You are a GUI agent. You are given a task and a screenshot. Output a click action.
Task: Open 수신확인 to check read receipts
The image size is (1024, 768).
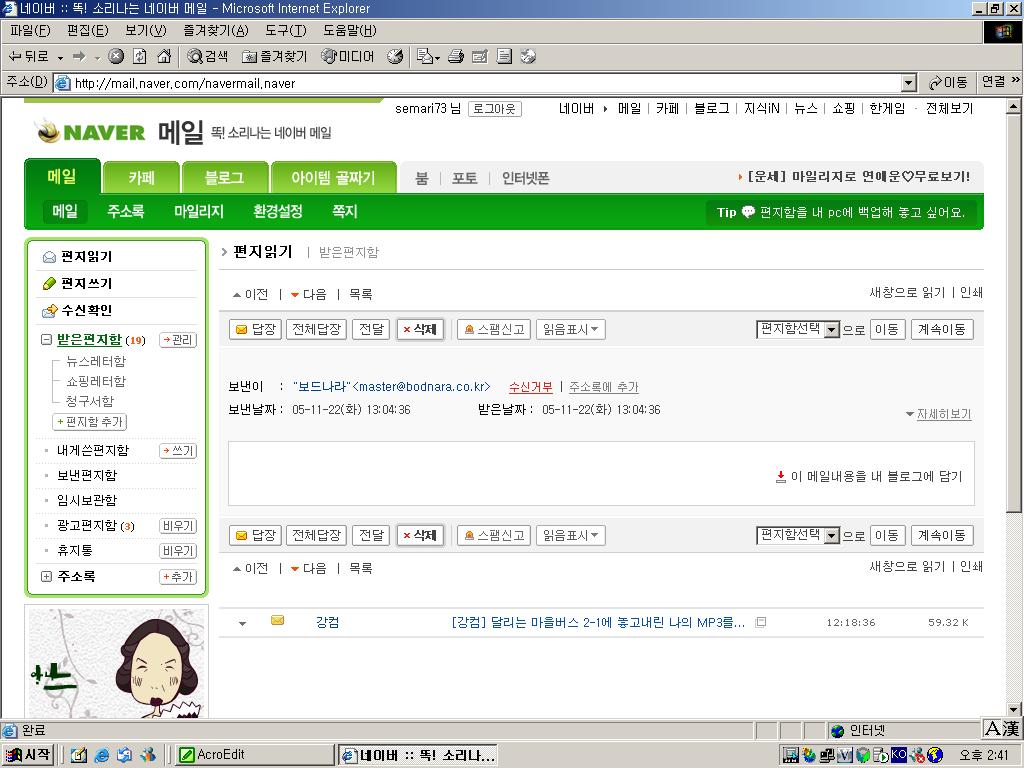86,310
